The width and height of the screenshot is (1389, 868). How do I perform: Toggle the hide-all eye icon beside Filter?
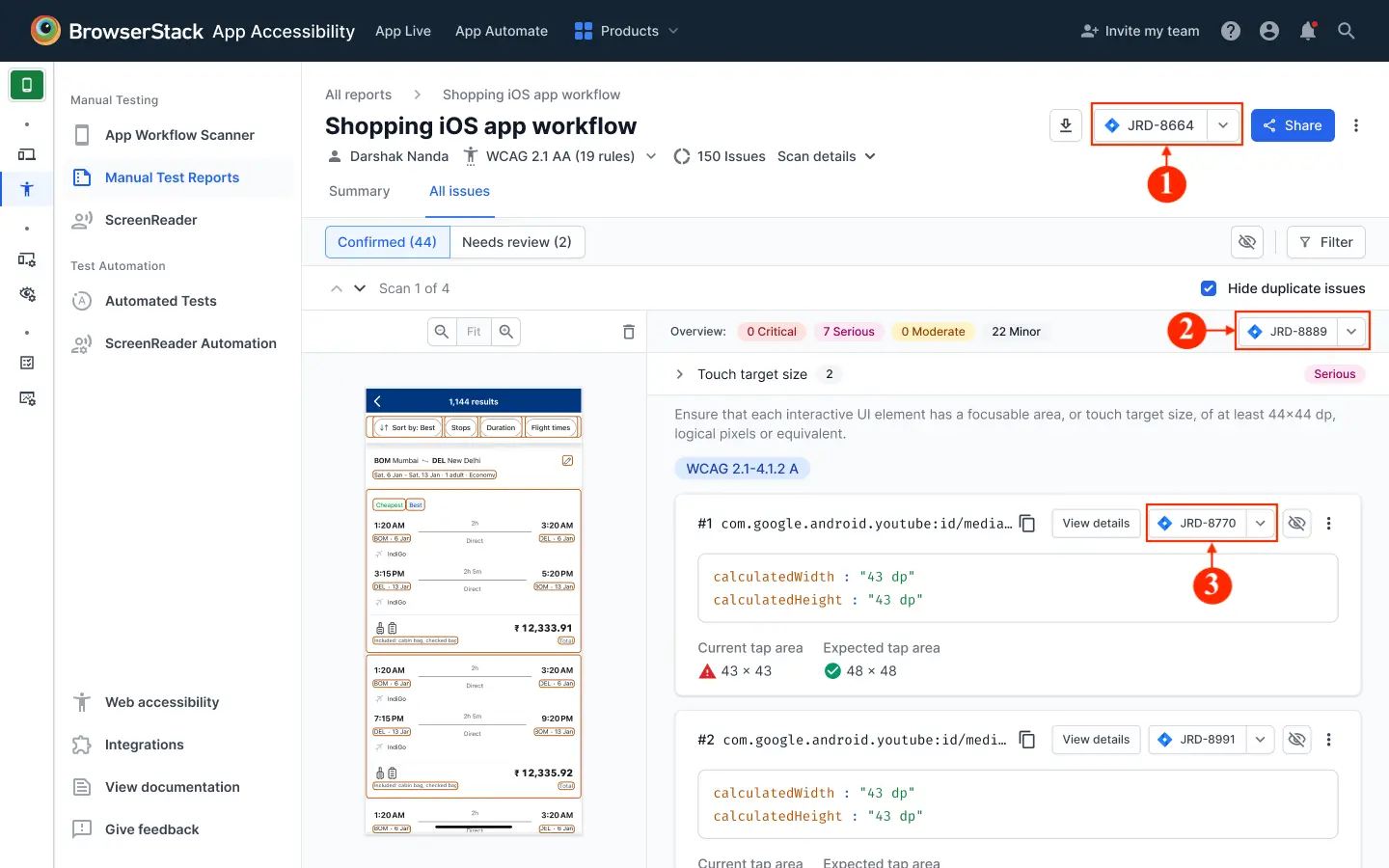[1246, 242]
